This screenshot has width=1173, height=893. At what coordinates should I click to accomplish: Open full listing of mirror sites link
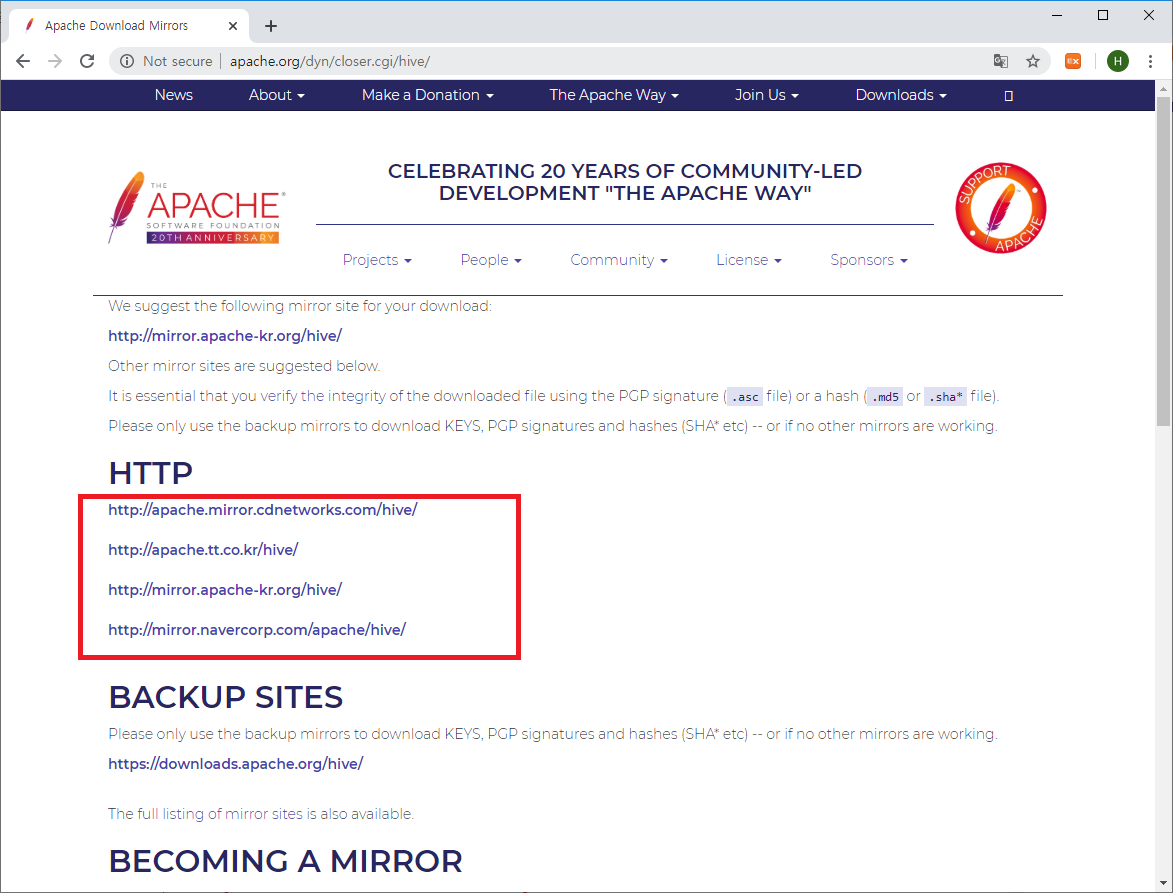tap(220, 814)
